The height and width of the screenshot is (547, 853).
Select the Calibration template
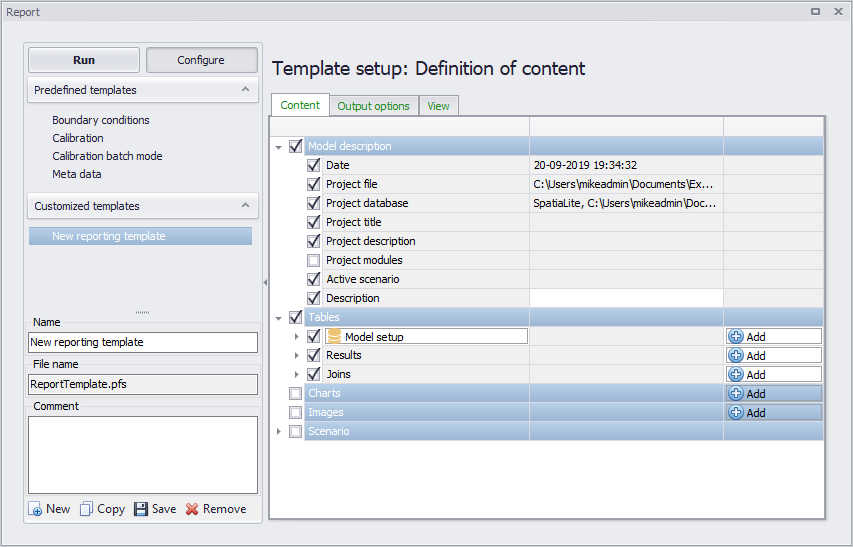tap(78, 138)
